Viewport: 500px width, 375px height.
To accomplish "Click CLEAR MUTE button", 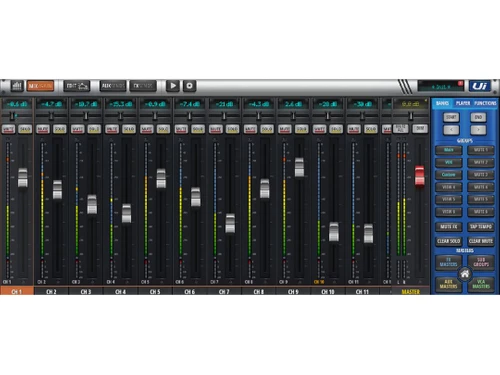I will click(x=481, y=241).
